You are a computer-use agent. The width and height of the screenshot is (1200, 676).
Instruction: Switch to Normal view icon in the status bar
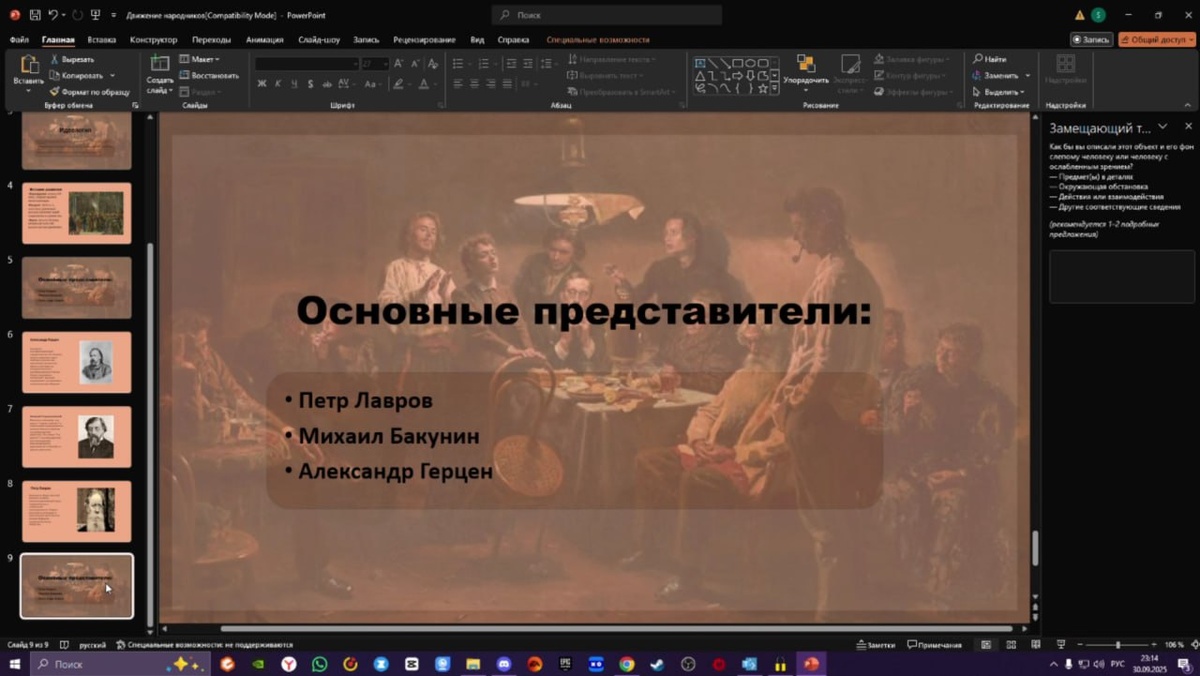tap(985, 645)
